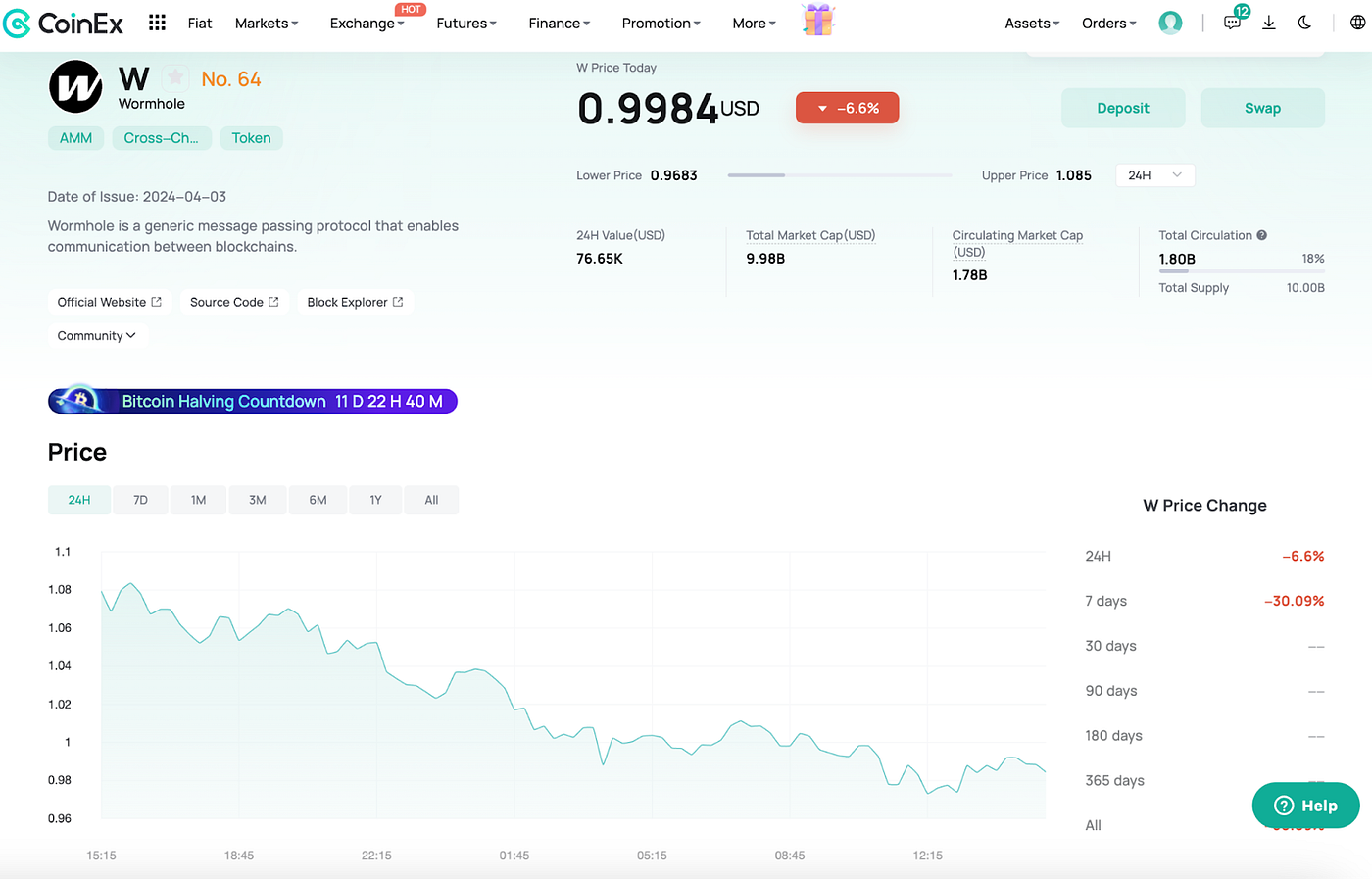This screenshot has height=880, width=1372.
Task: Open chat messages with 12 notifications
Action: tap(1232, 22)
